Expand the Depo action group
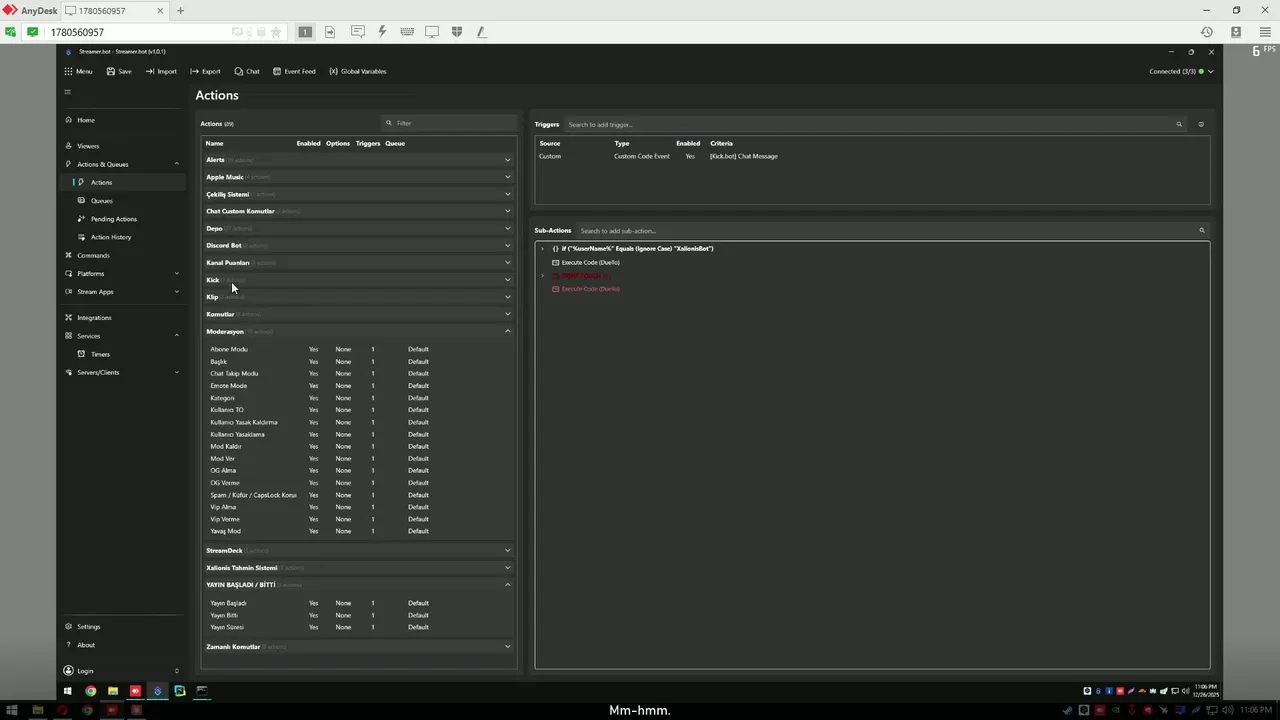Image resolution: width=1280 pixels, height=720 pixels. click(x=508, y=228)
